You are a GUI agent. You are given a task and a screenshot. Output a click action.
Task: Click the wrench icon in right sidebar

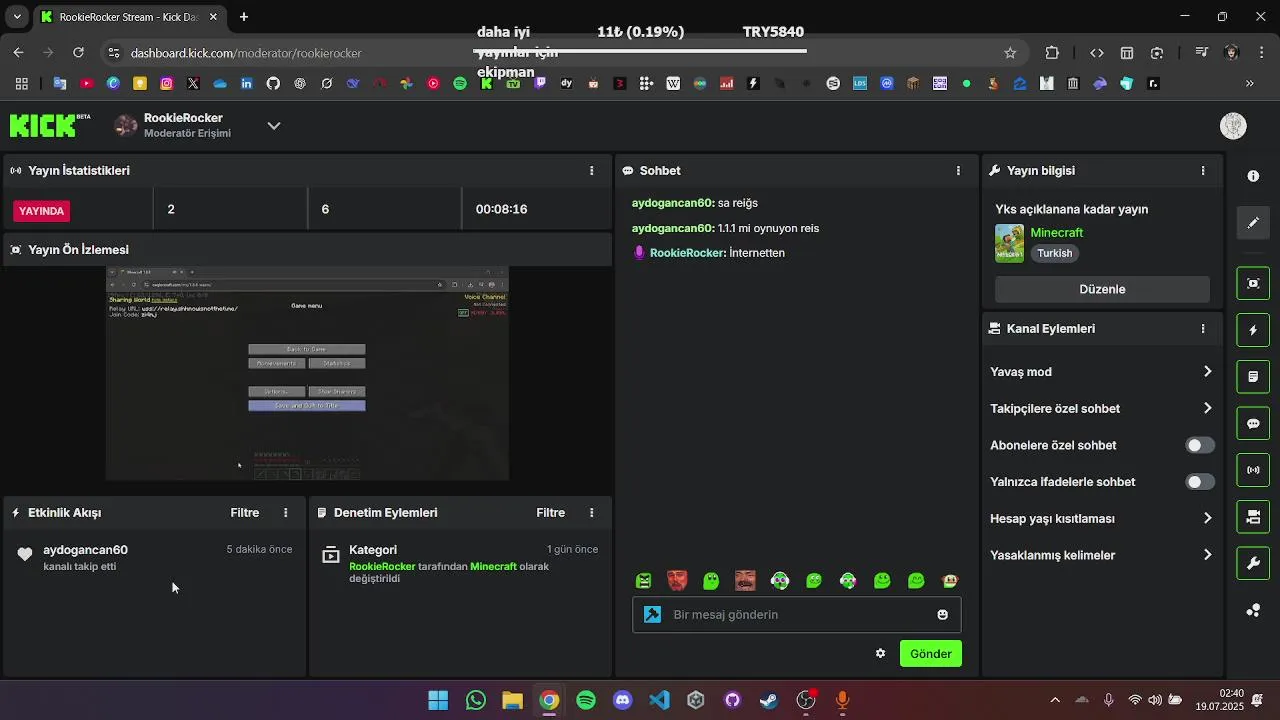click(1253, 564)
